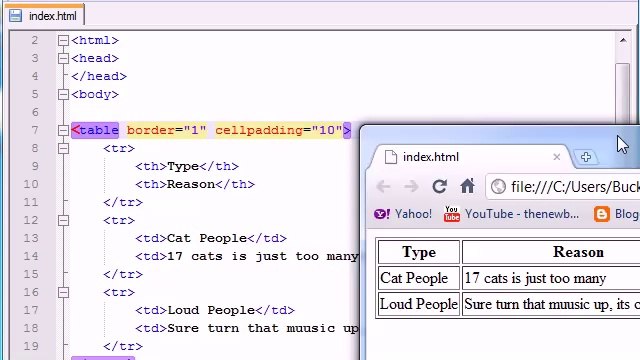Click the </head> tag on line 4
This screenshot has height=360, width=640.
point(99,76)
